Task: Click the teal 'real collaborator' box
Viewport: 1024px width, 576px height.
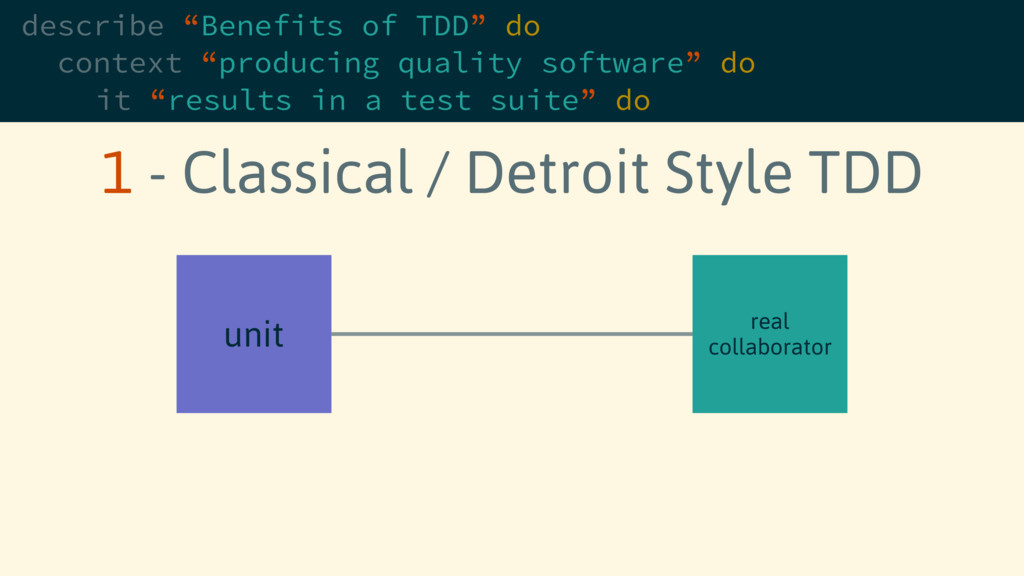Action: [x=770, y=334]
